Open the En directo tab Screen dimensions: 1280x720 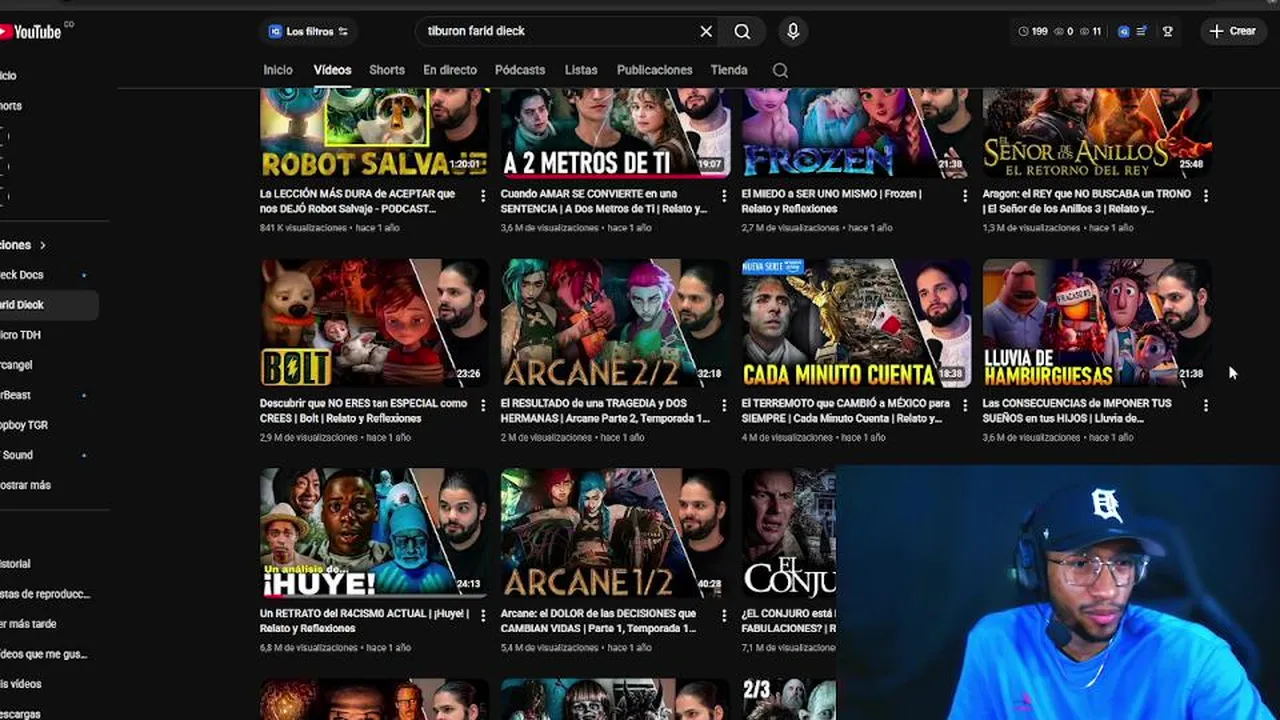click(450, 70)
